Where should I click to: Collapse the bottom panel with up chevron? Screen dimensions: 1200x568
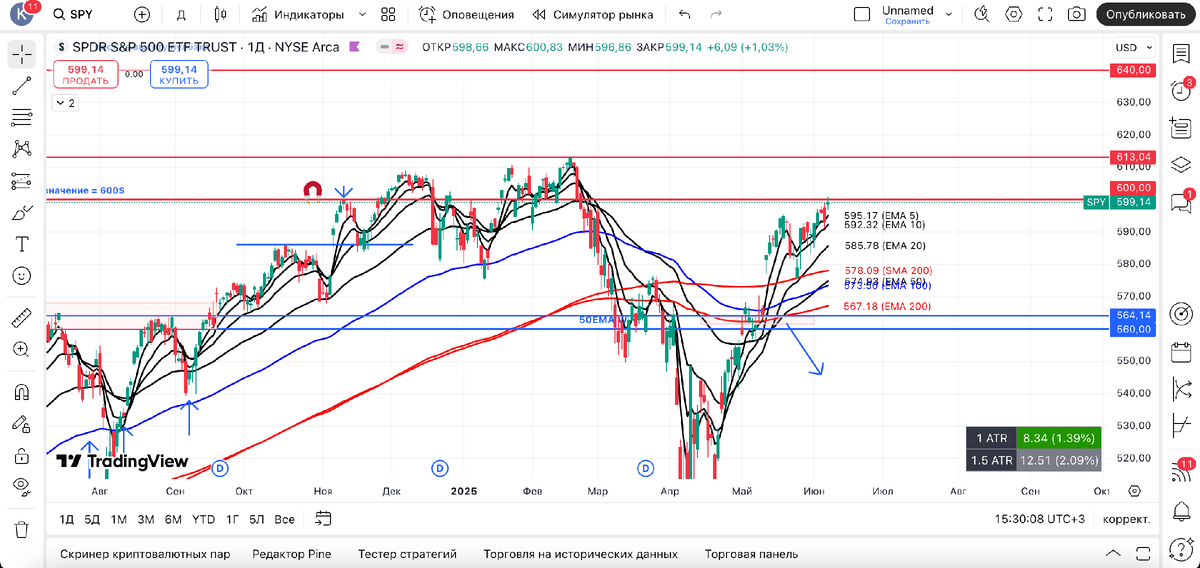pyautogui.click(x=1113, y=553)
